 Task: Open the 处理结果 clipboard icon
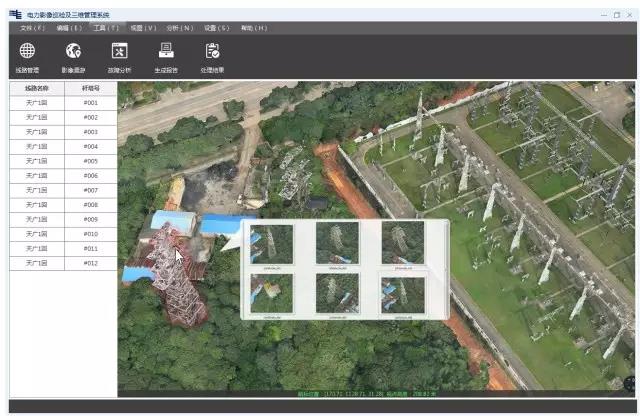coord(212,51)
